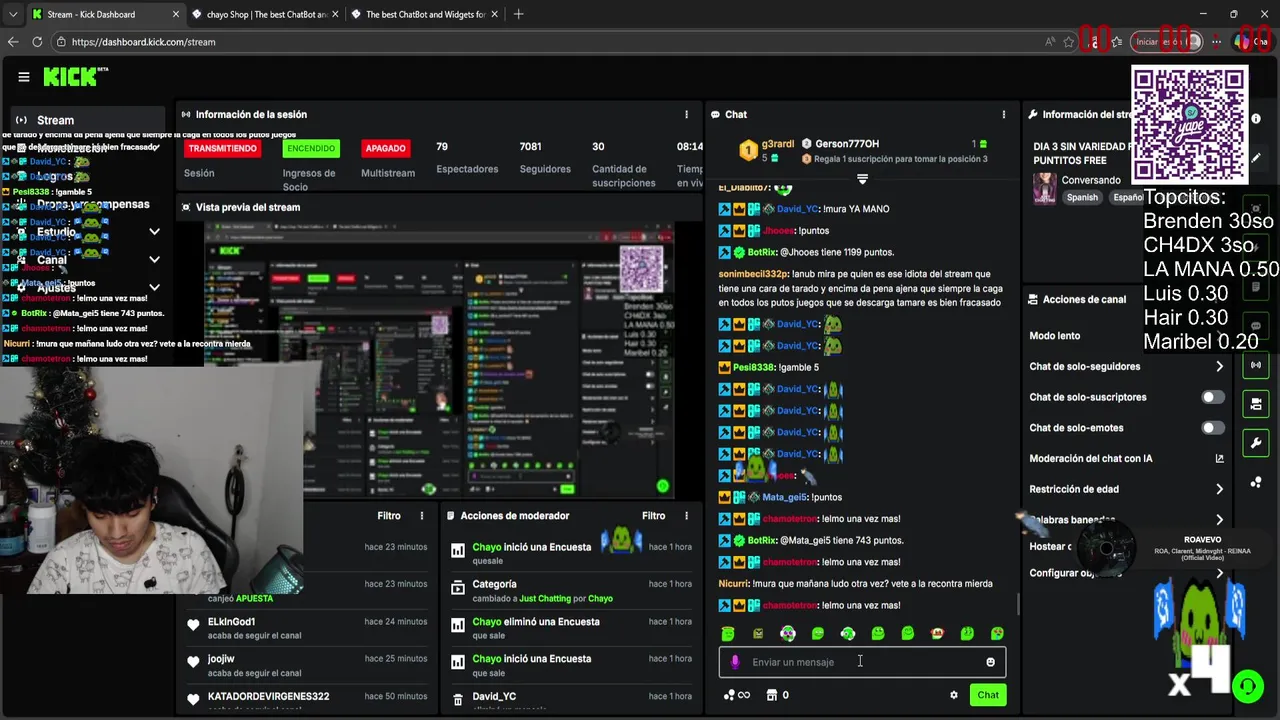This screenshot has width=1280, height=720.
Task: Bookmark this page with star icon
Action: 1068,42
